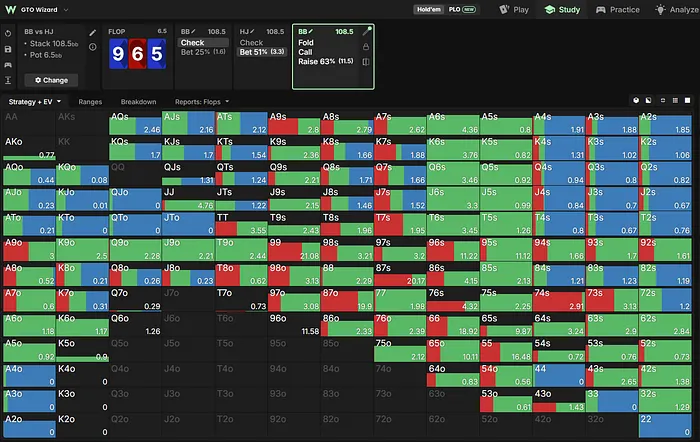
Task: Select the 99 hand cell
Action: point(294,249)
